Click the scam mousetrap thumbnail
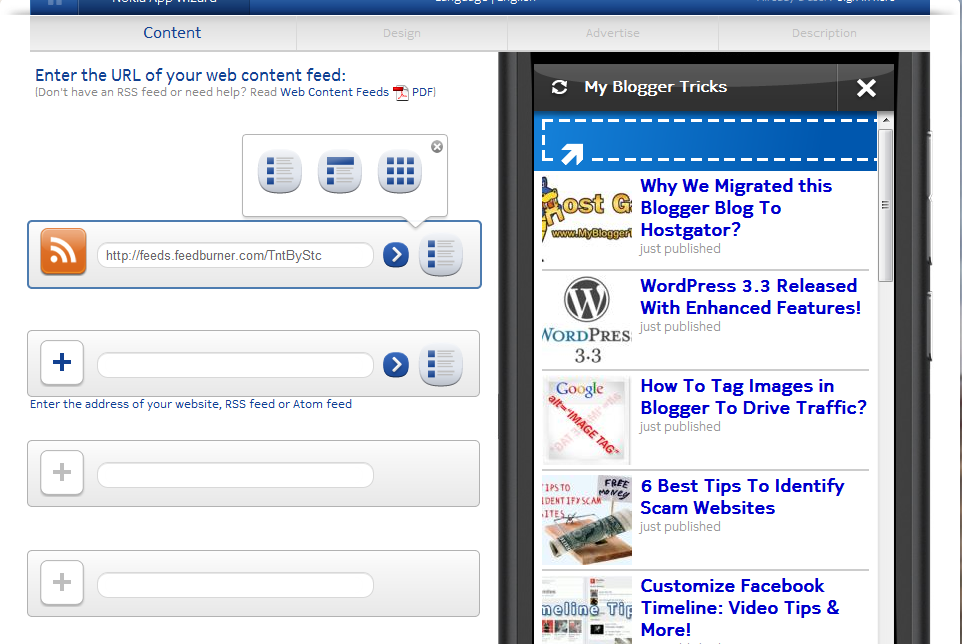Screen dimensions: 962x644 point(587,520)
